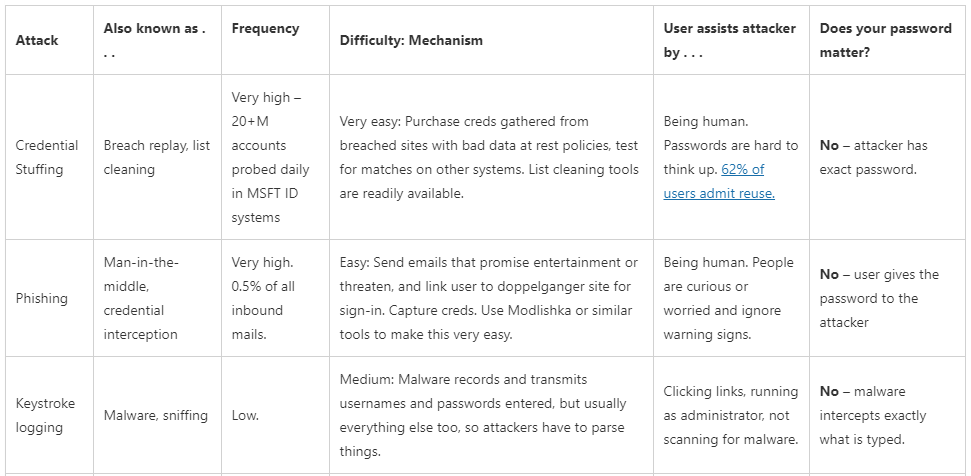
Task: Click the "Low." frequency cell
Action: [245, 415]
